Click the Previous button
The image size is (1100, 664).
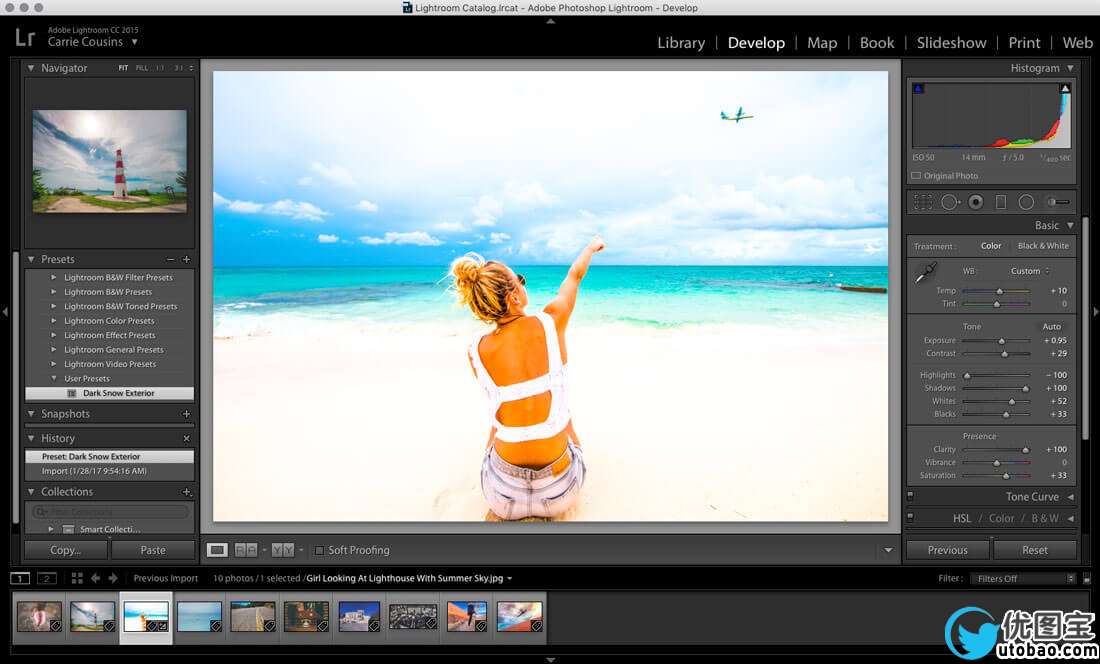(x=947, y=550)
